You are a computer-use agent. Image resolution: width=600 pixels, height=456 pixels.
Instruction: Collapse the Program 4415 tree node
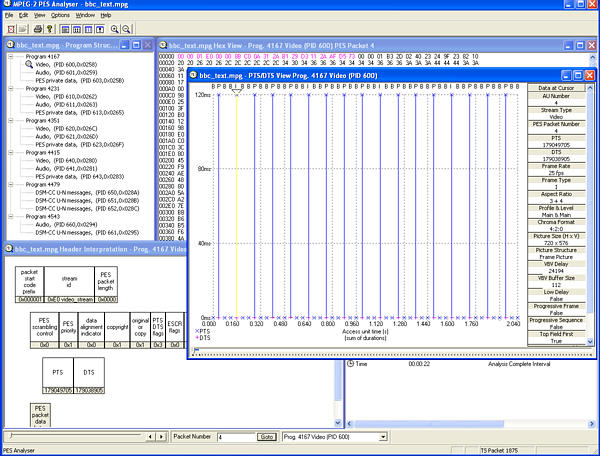point(11,152)
